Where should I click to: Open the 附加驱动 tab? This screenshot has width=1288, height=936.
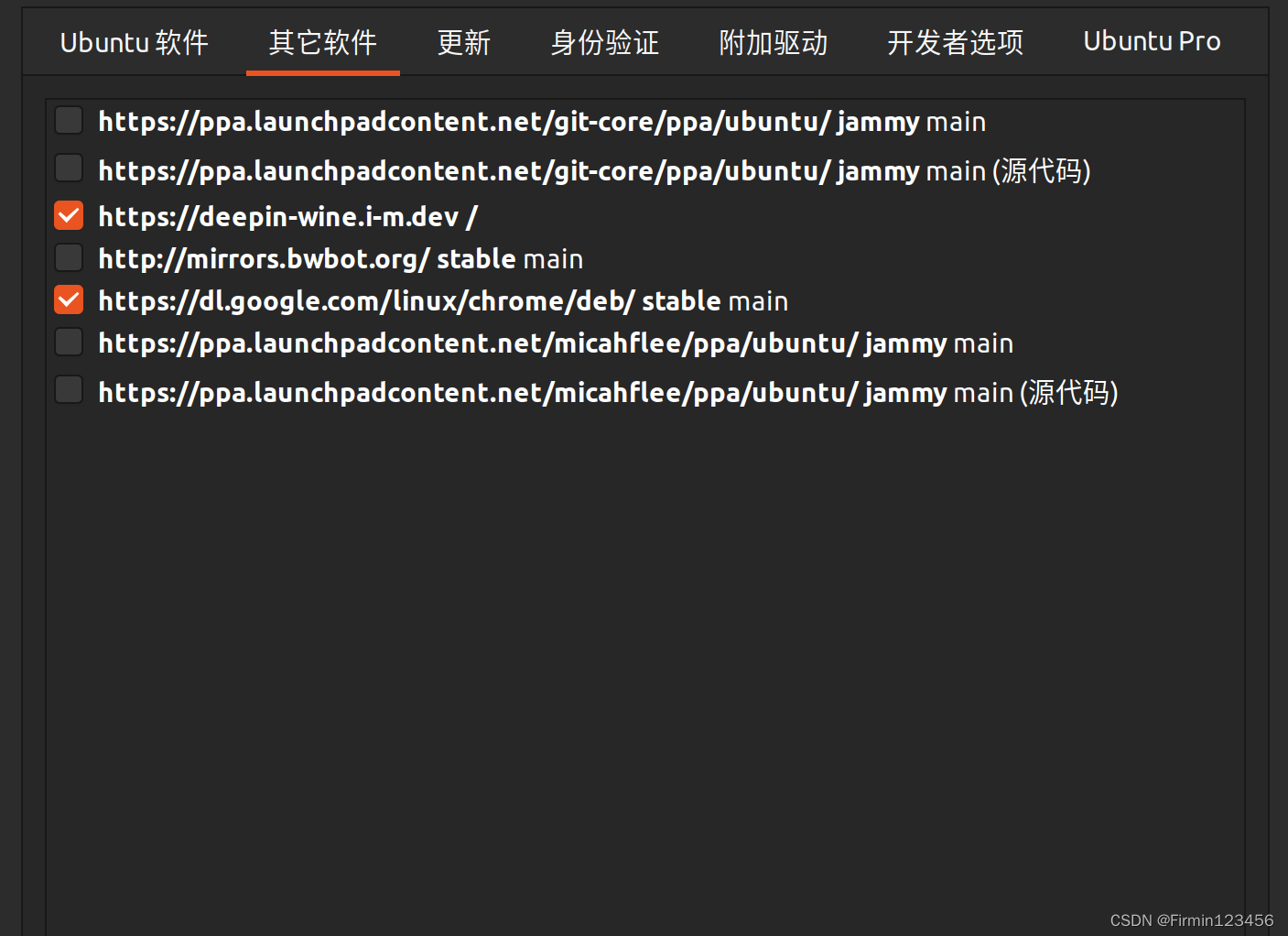pos(774,42)
